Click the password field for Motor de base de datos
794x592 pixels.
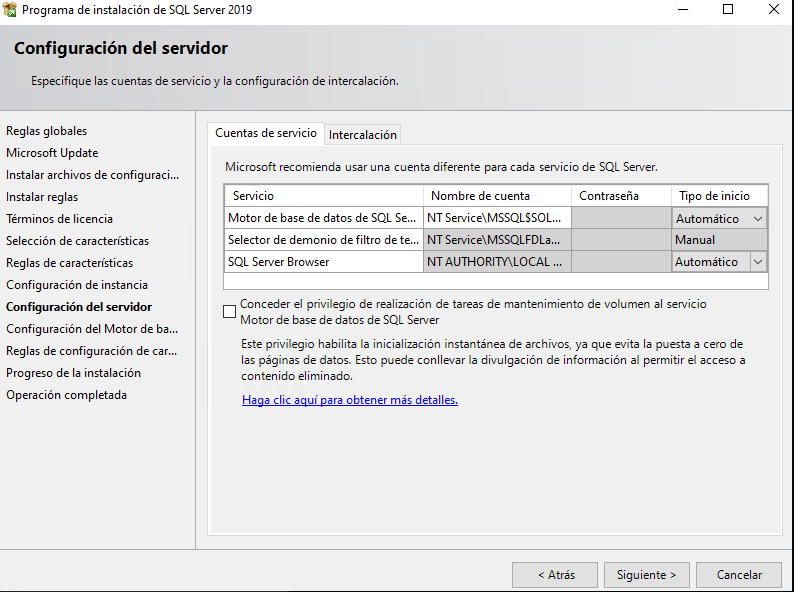(621, 218)
